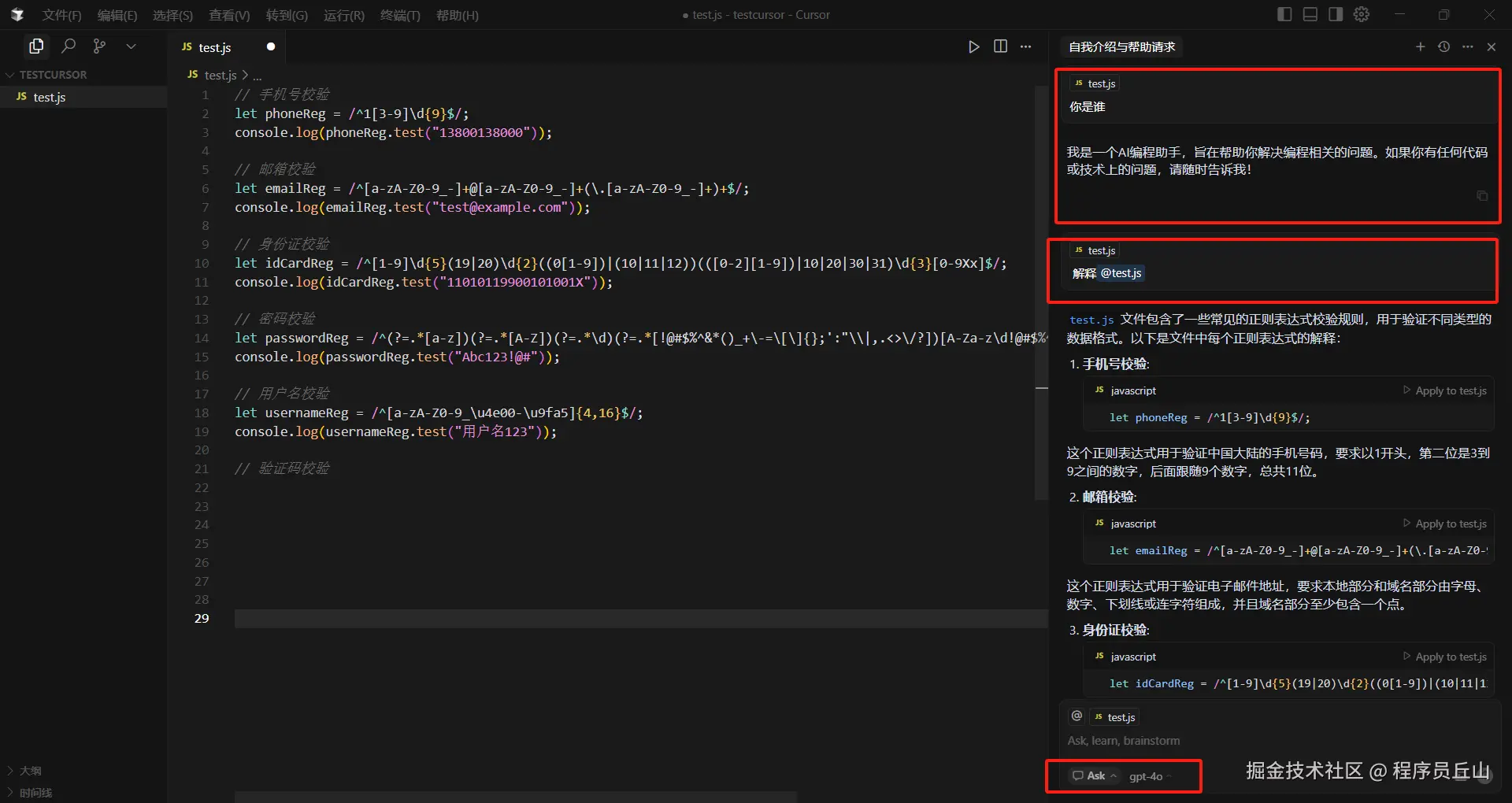Run the test.js code with play icon
The width and height of the screenshot is (1512, 803).
click(x=973, y=46)
